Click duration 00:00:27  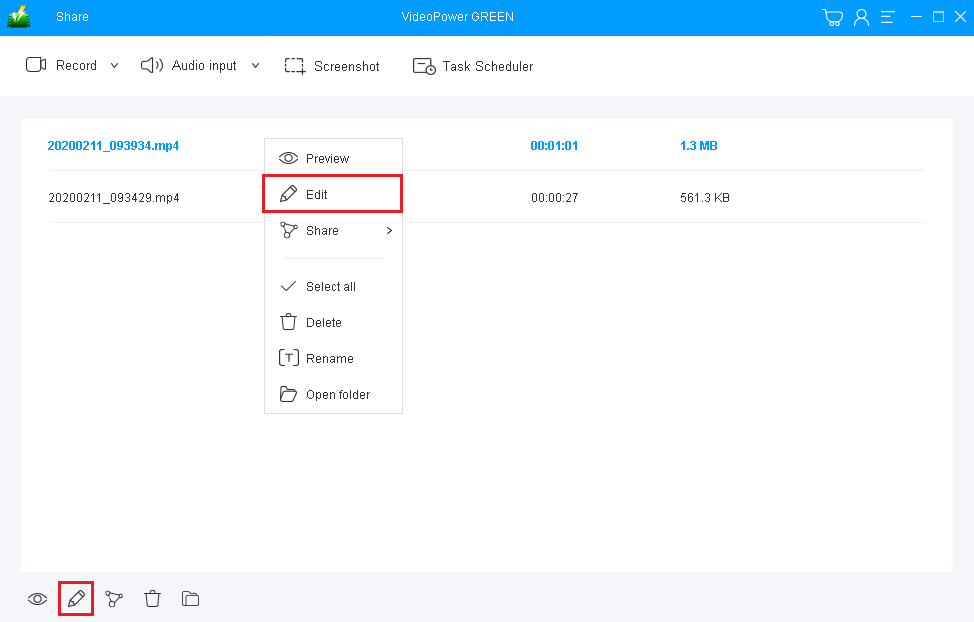pyautogui.click(x=554, y=198)
